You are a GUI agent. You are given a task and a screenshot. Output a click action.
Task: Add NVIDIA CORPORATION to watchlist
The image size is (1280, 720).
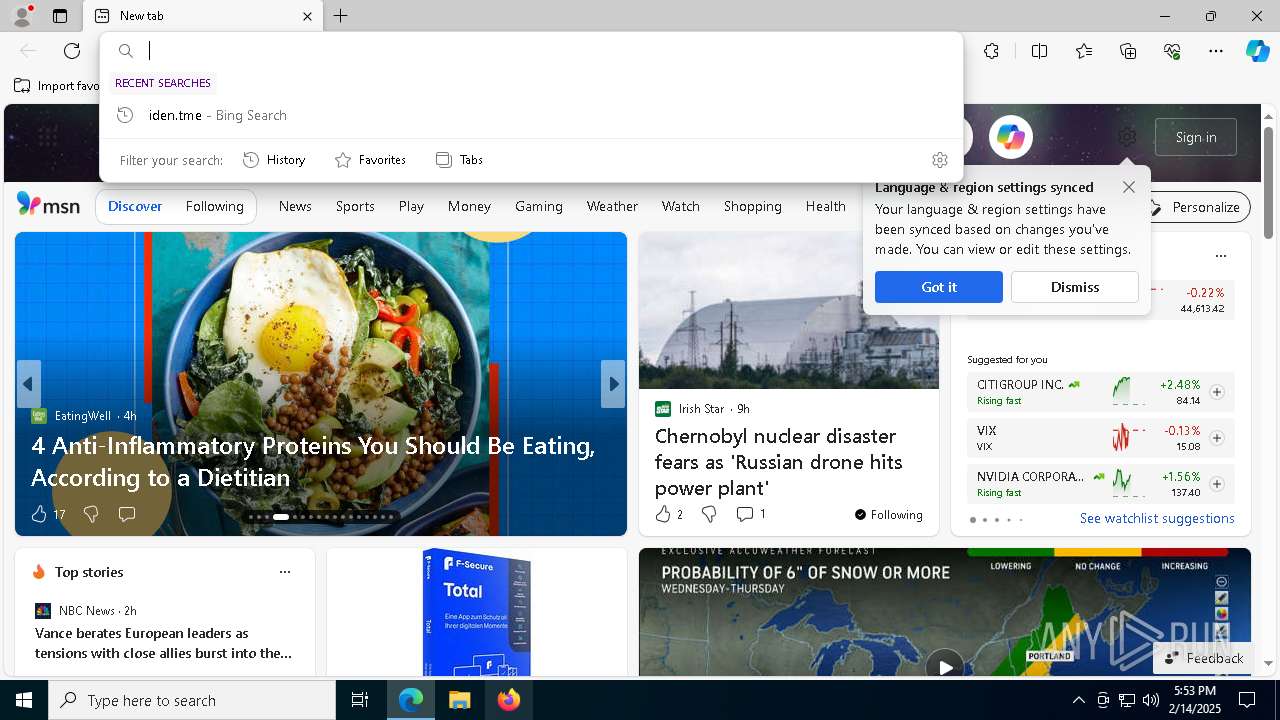click(x=1216, y=484)
